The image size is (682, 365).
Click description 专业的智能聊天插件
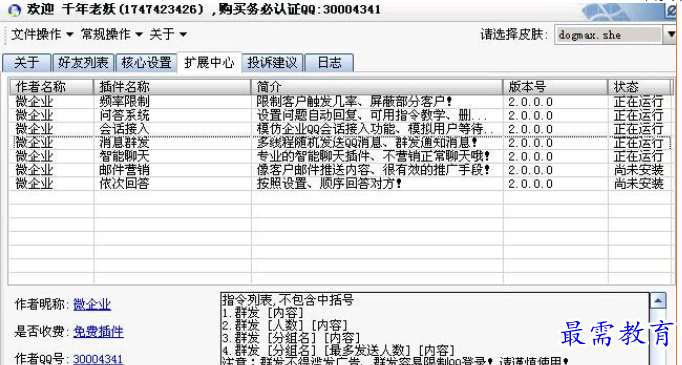(x=373, y=156)
